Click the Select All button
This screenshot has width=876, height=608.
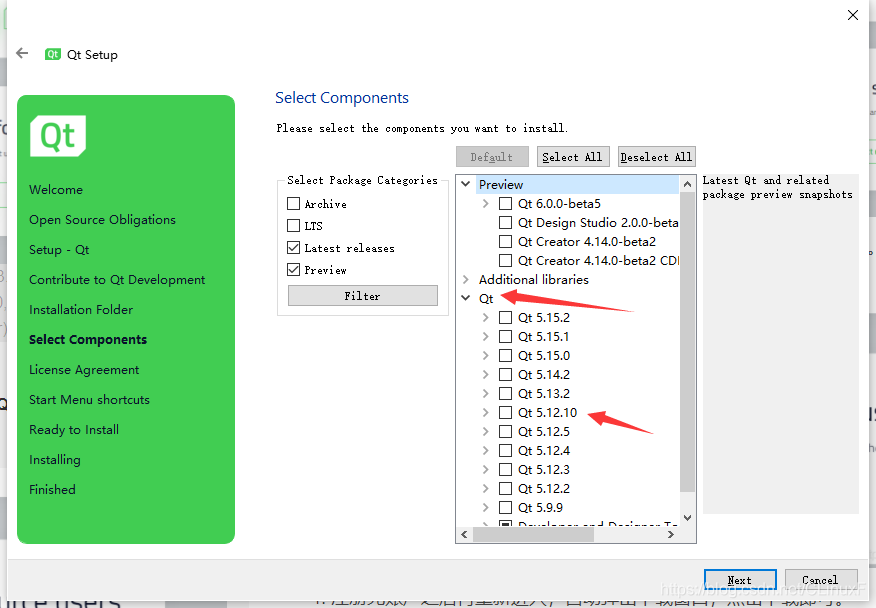tap(572, 156)
